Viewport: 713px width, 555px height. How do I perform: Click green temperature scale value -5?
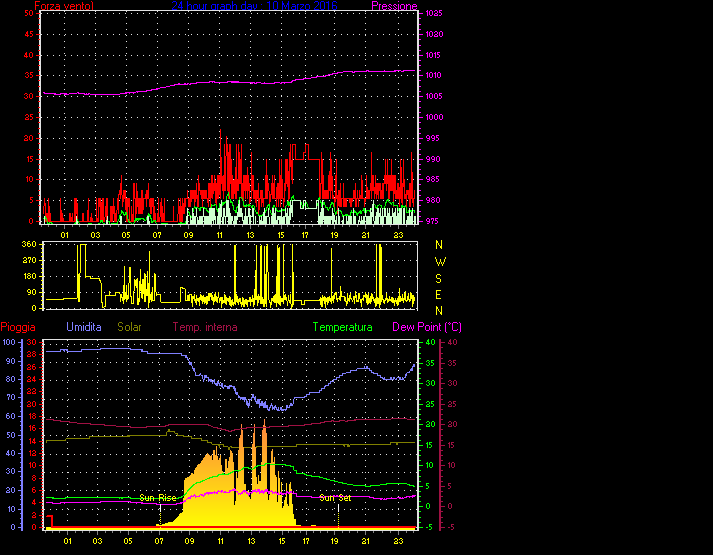[429, 528]
